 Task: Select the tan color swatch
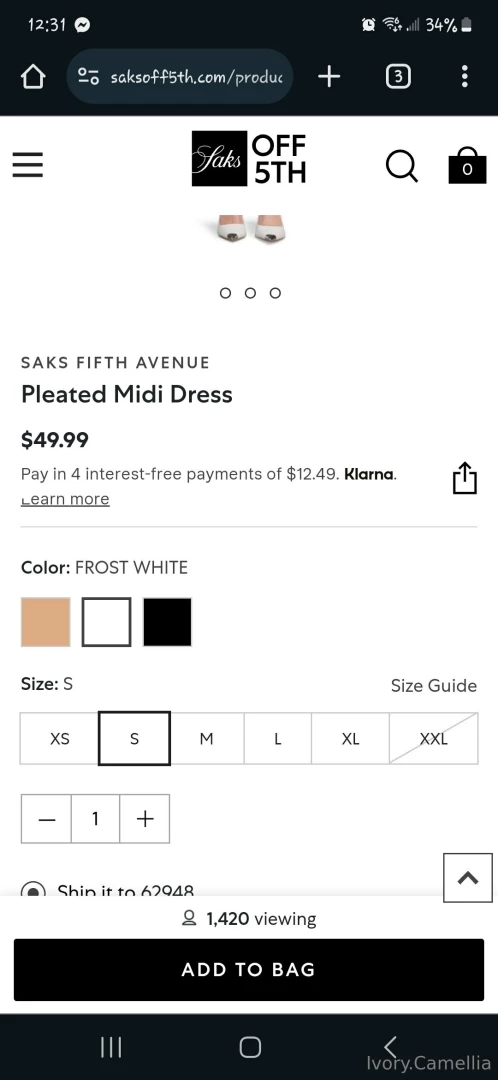(45, 622)
